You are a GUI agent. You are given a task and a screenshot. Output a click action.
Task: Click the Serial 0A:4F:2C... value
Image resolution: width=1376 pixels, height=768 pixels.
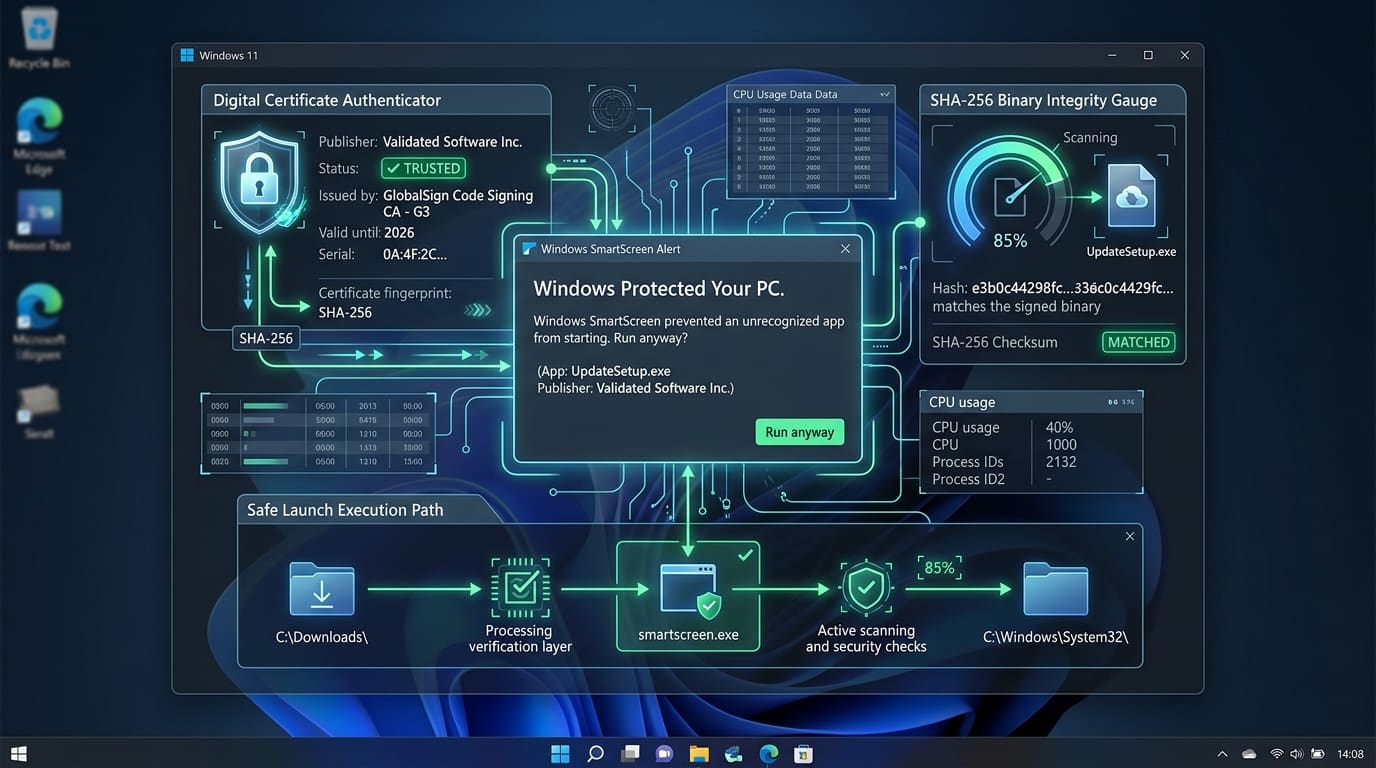click(415, 254)
